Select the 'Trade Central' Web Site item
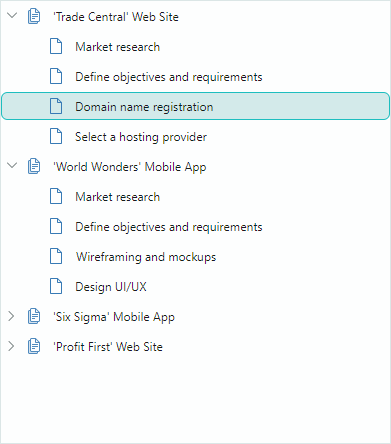This screenshot has height=444, width=391. point(116,17)
